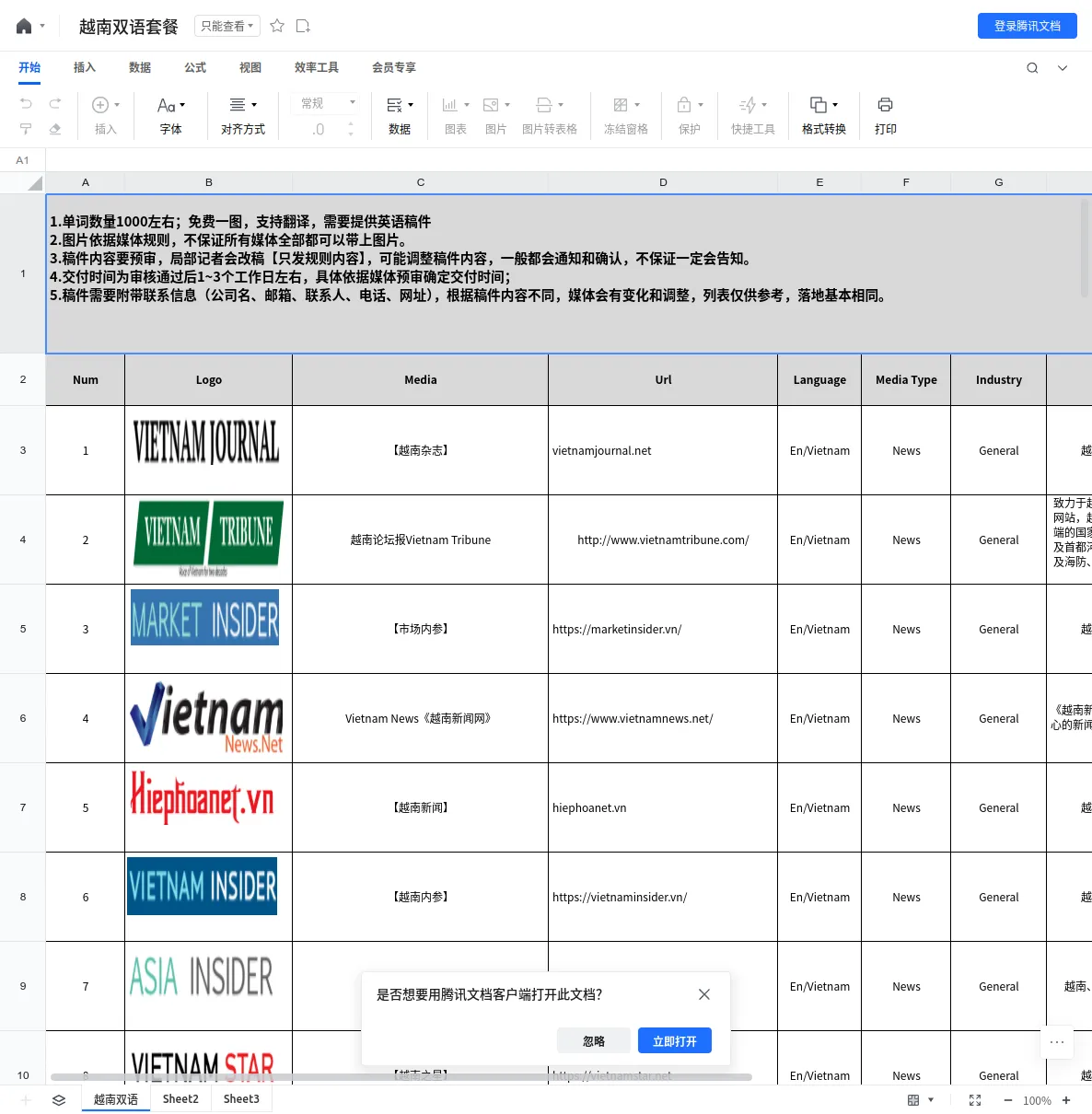Image resolution: width=1092 pixels, height=1114 pixels.
Task: Open the number format dropdown (常规)
Action: click(327, 103)
